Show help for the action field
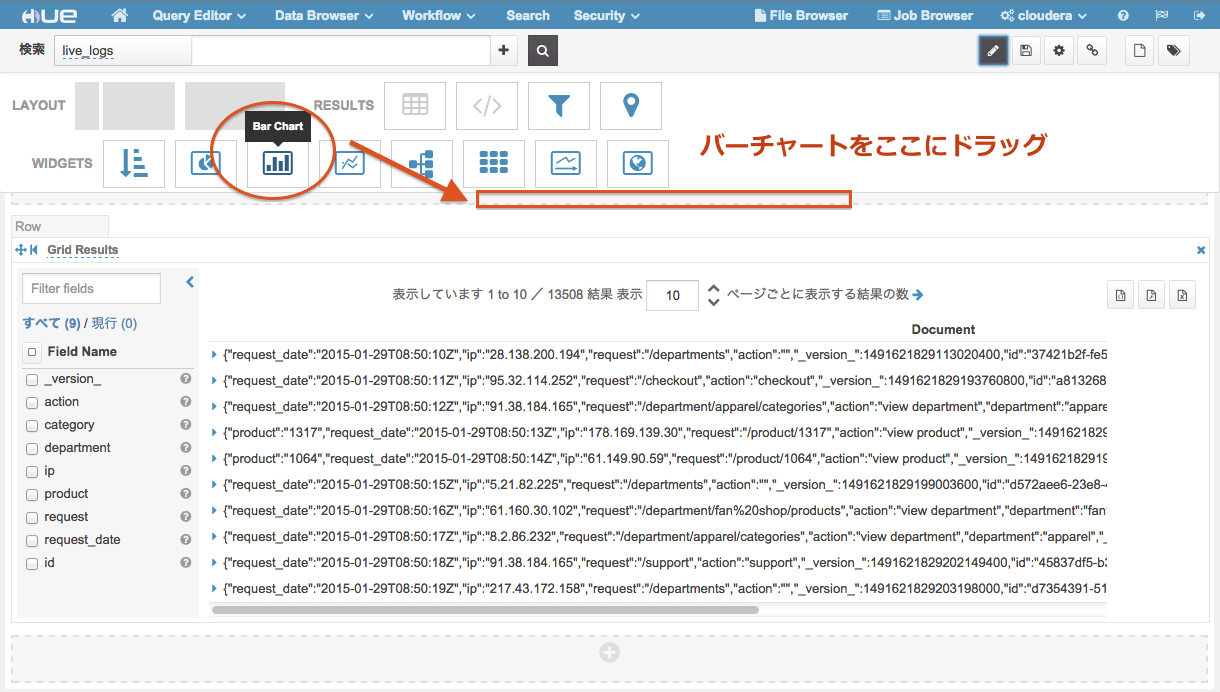 point(185,402)
